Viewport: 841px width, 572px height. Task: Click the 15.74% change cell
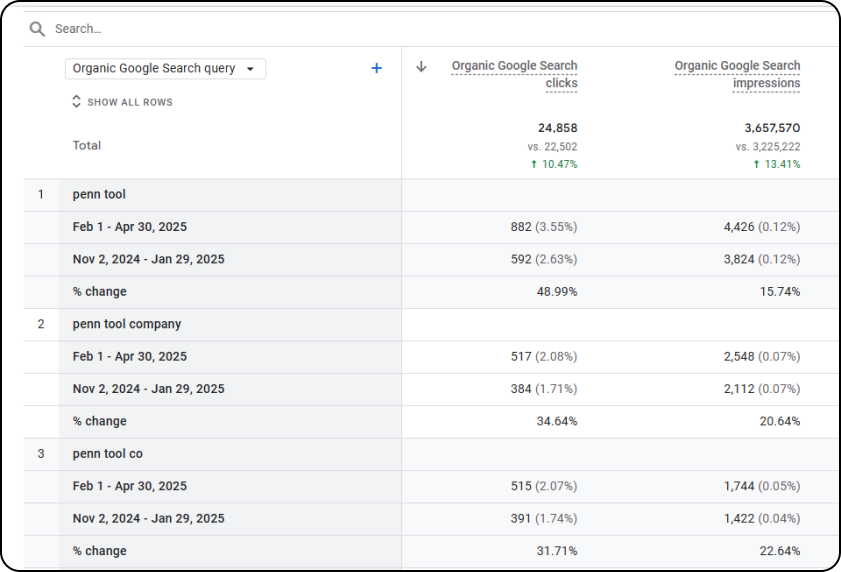tap(780, 292)
